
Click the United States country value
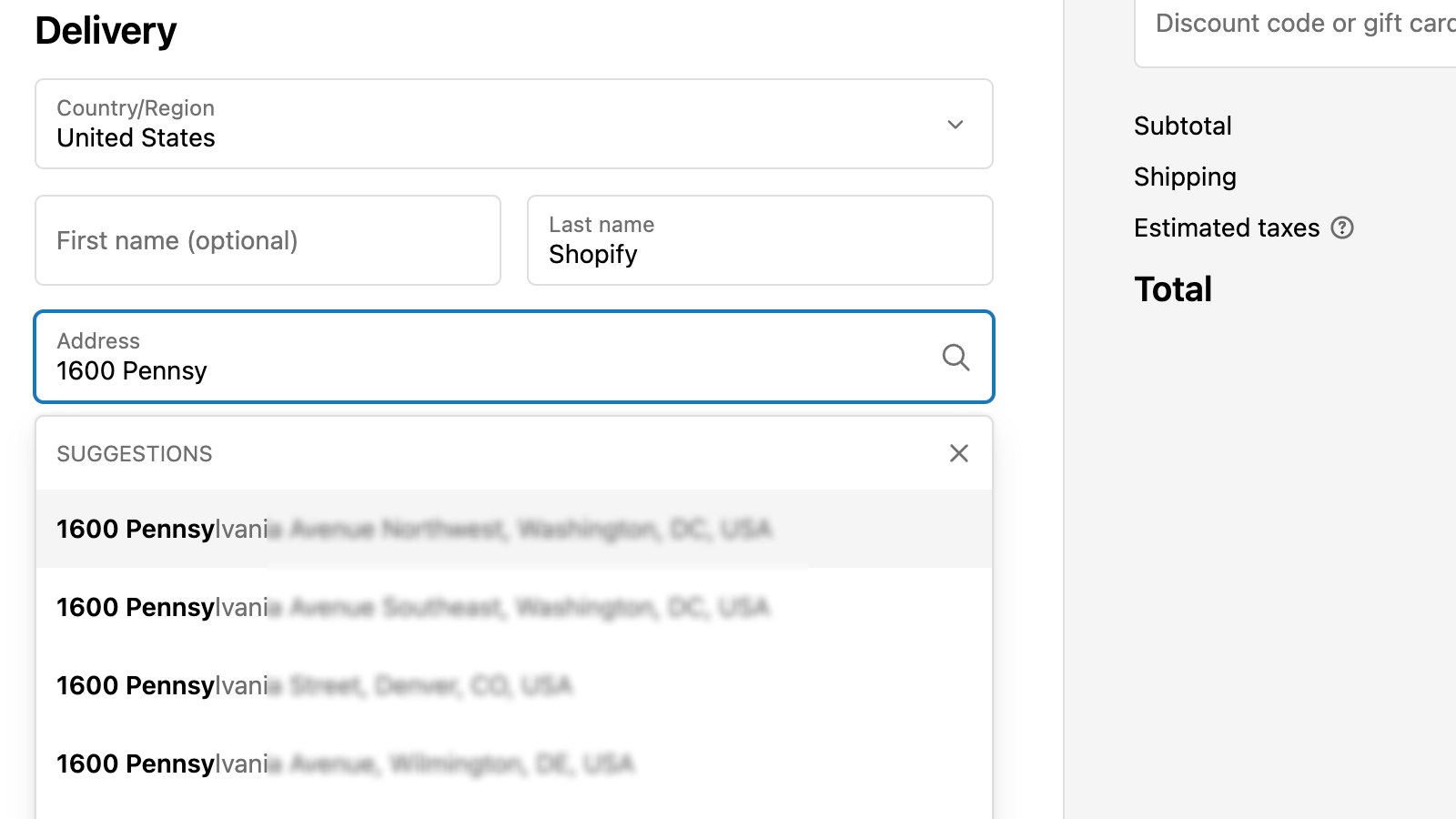(136, 138)
